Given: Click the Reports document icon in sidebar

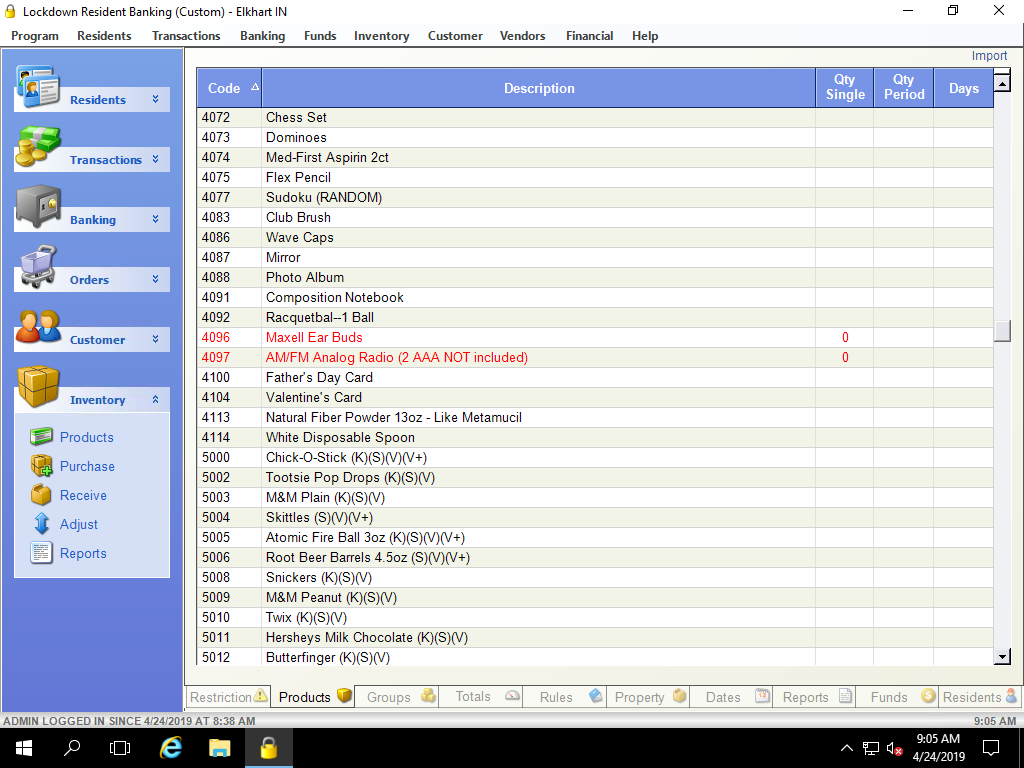Looking at the screenshot, I should tap(41, 553).
